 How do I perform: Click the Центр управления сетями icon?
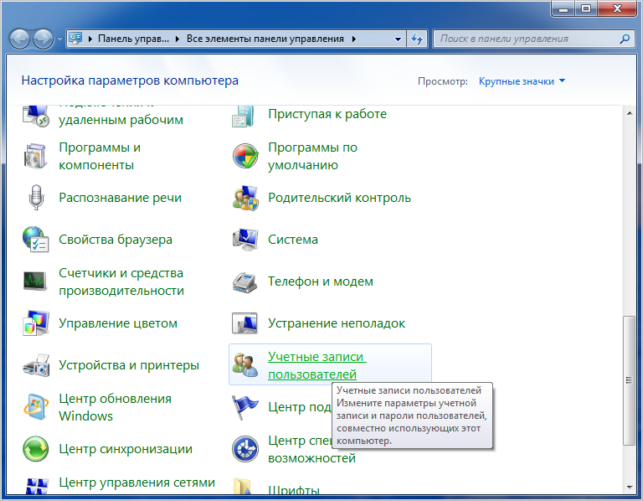pos(36,485)
